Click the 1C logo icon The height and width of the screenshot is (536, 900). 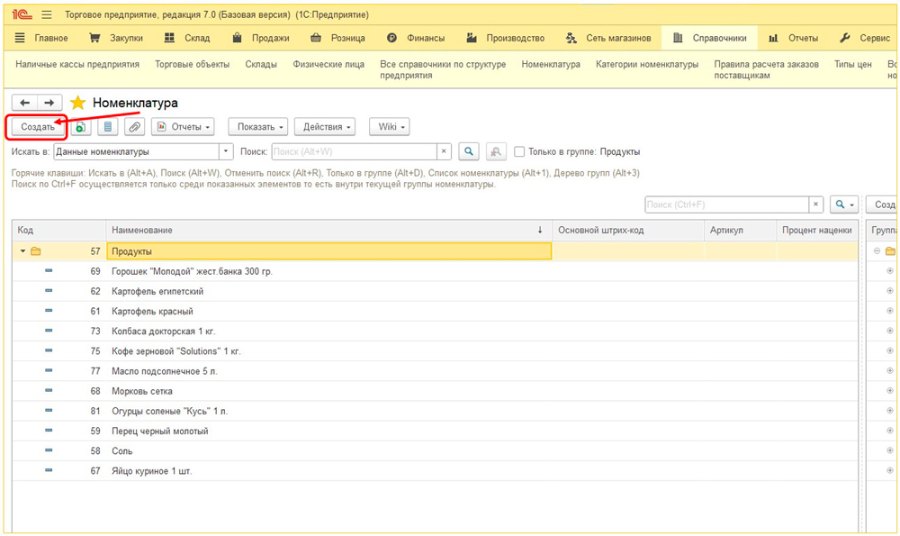click(x=22, y=14)
